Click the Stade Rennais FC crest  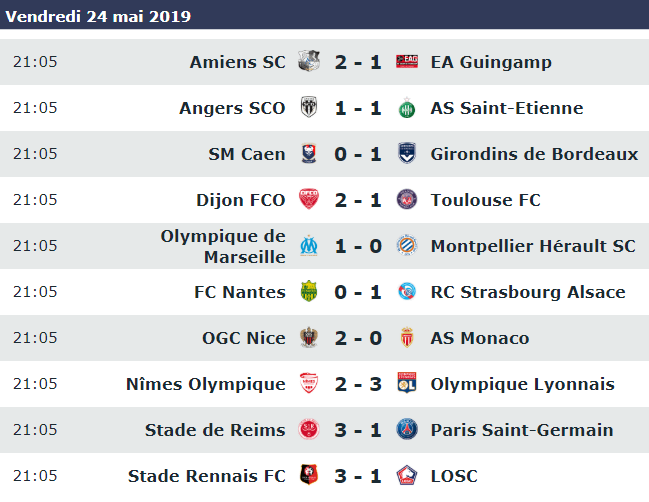tap(309, 475)
